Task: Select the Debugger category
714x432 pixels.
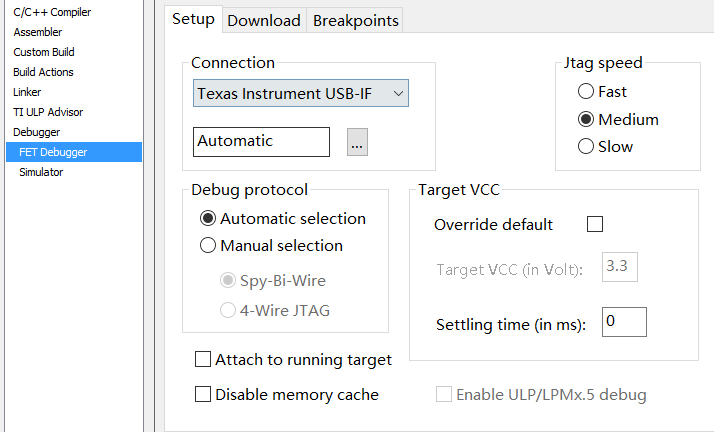Action: point(36,132)
